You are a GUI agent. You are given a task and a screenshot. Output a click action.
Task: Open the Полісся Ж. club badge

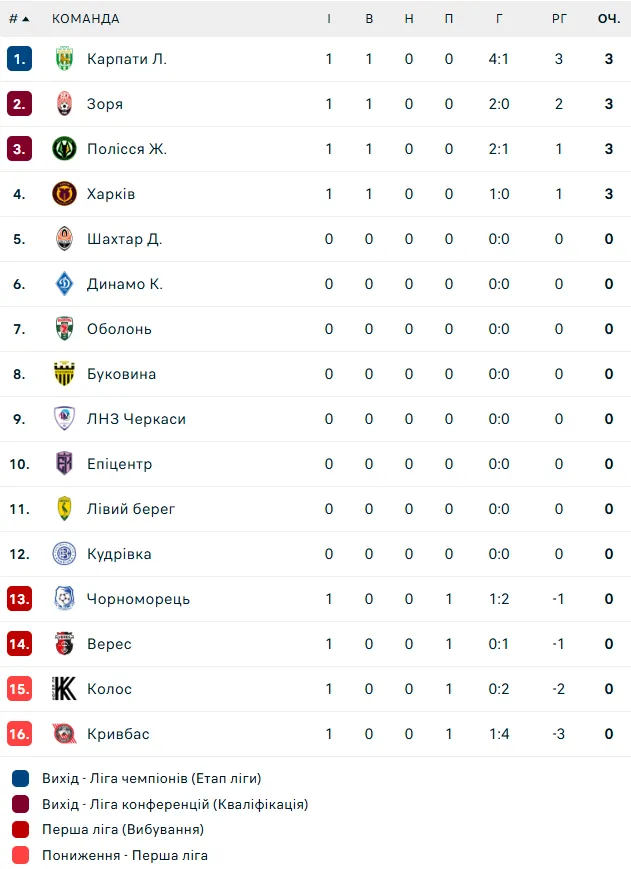[x=64, y=149]
